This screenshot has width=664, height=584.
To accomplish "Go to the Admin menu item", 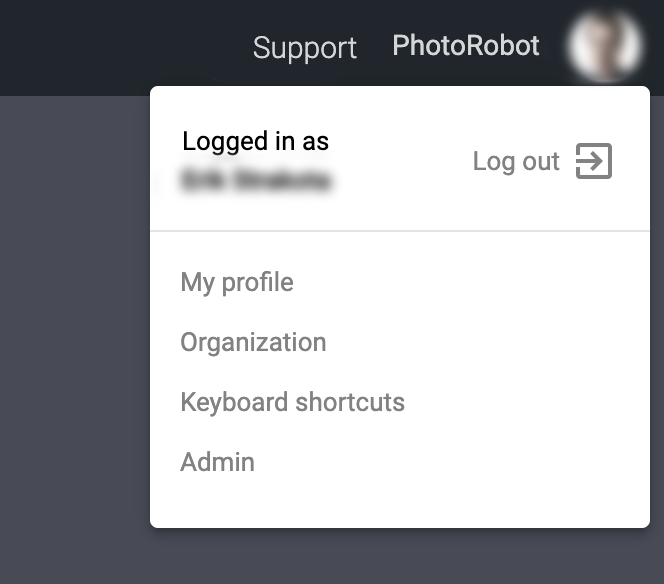I will (x=217, y=462).
